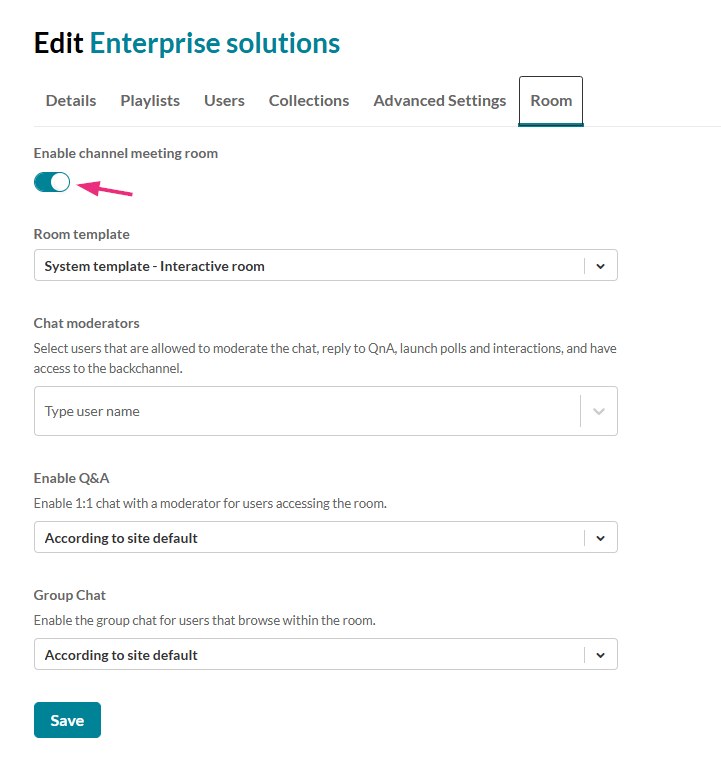Image resolution: width=721 pixels, height=772 pixels.
Task: Open the Group Chat 'According to site default' dropdown
Action: (310, 655)
